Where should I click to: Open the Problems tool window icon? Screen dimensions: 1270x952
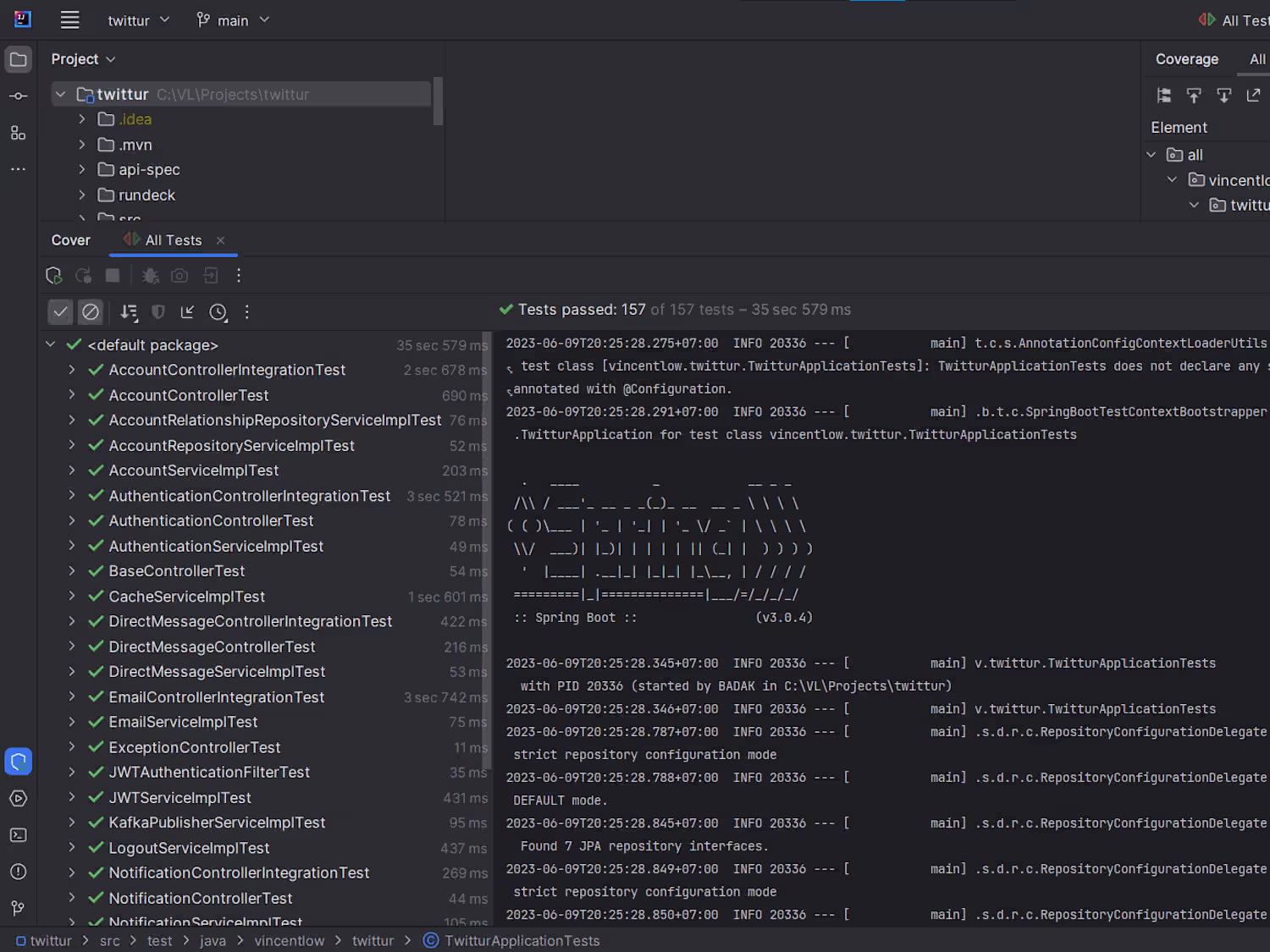(x=18, y=872)
